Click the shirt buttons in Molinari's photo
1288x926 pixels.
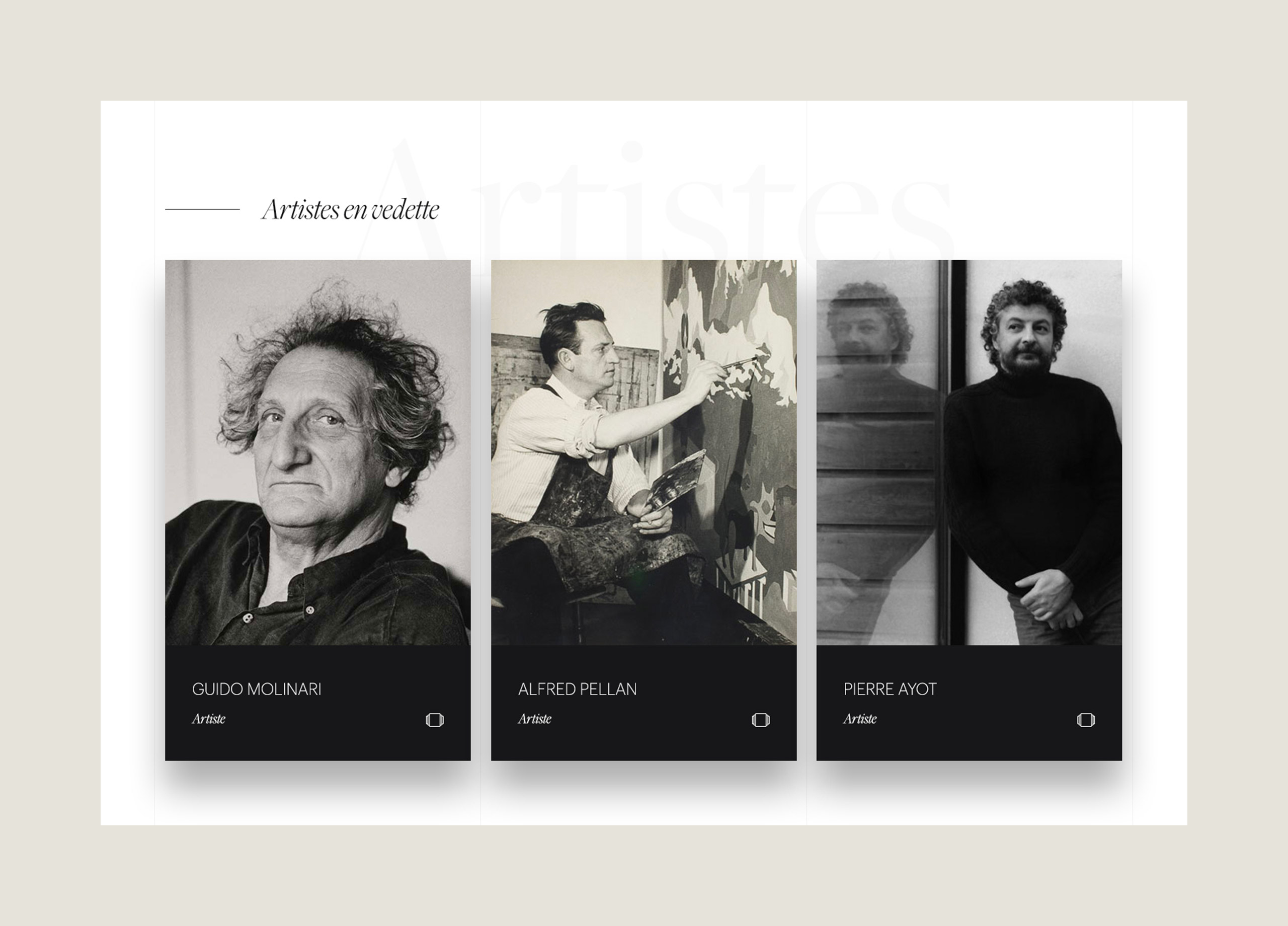pos(278,614)
